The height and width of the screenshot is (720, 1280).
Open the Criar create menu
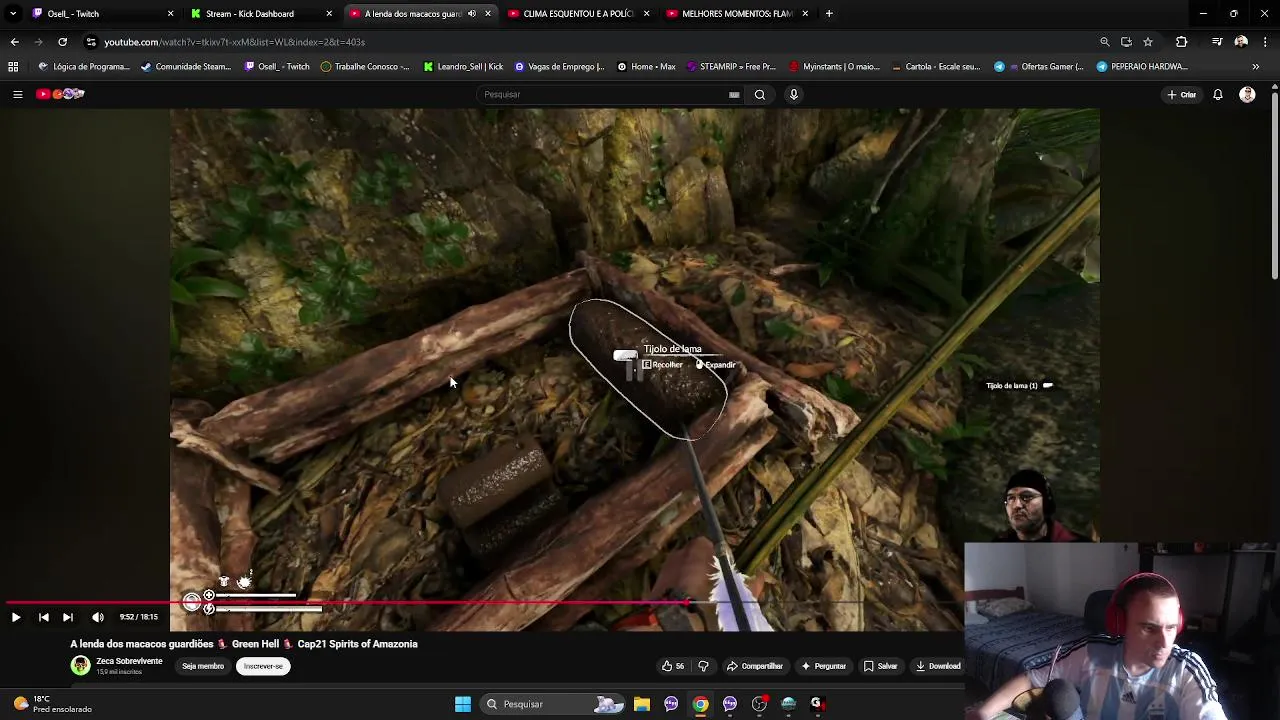point(1181,95)
